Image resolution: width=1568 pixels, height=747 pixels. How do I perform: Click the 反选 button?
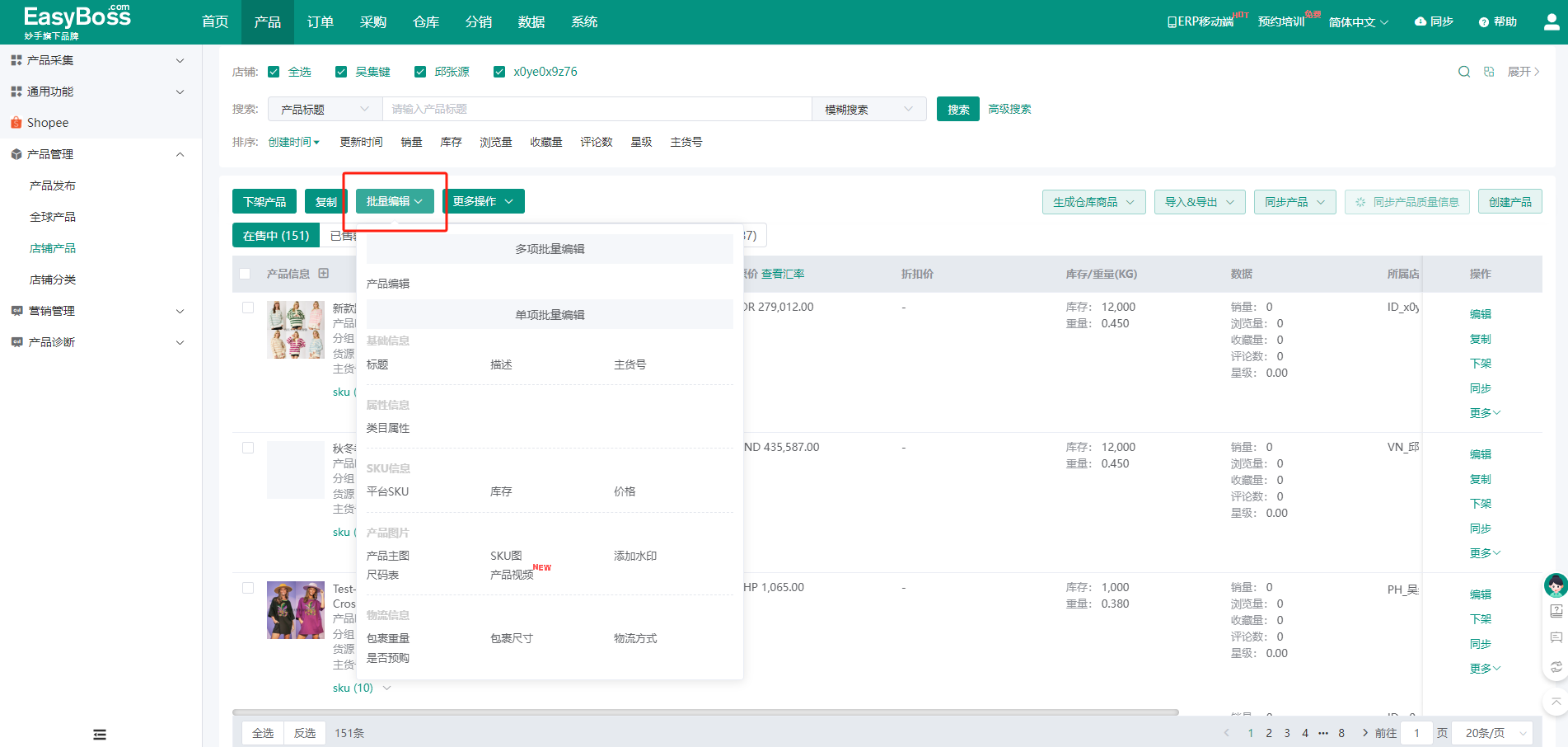click(x=305, y=733)
